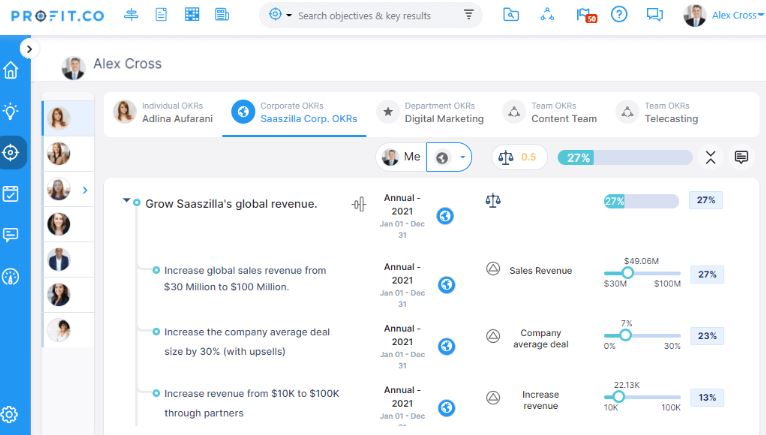
Task: Click the 13% badge on Increase revenue row
Action: pyautogui.click(x=707, y=397)
